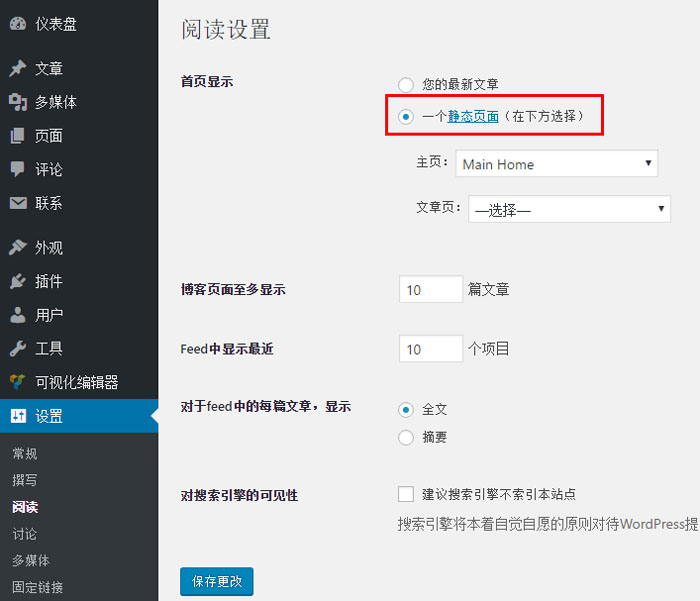Image resolution: width=700 pixels, height=601 pixels.
Task: Open the 主页 dropdown showing Main Home
Action: [x=556, y=164]
